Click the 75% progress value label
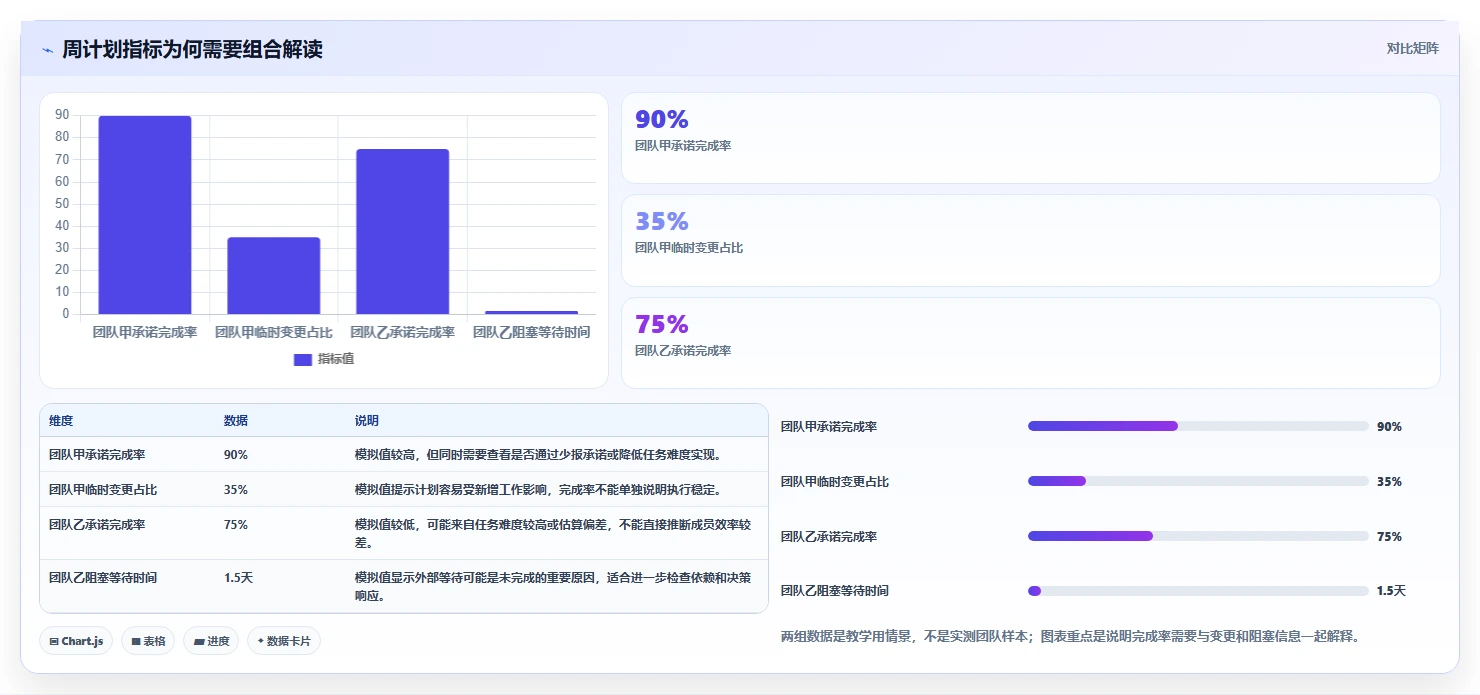1480x695 pixels. (1389, 537)
